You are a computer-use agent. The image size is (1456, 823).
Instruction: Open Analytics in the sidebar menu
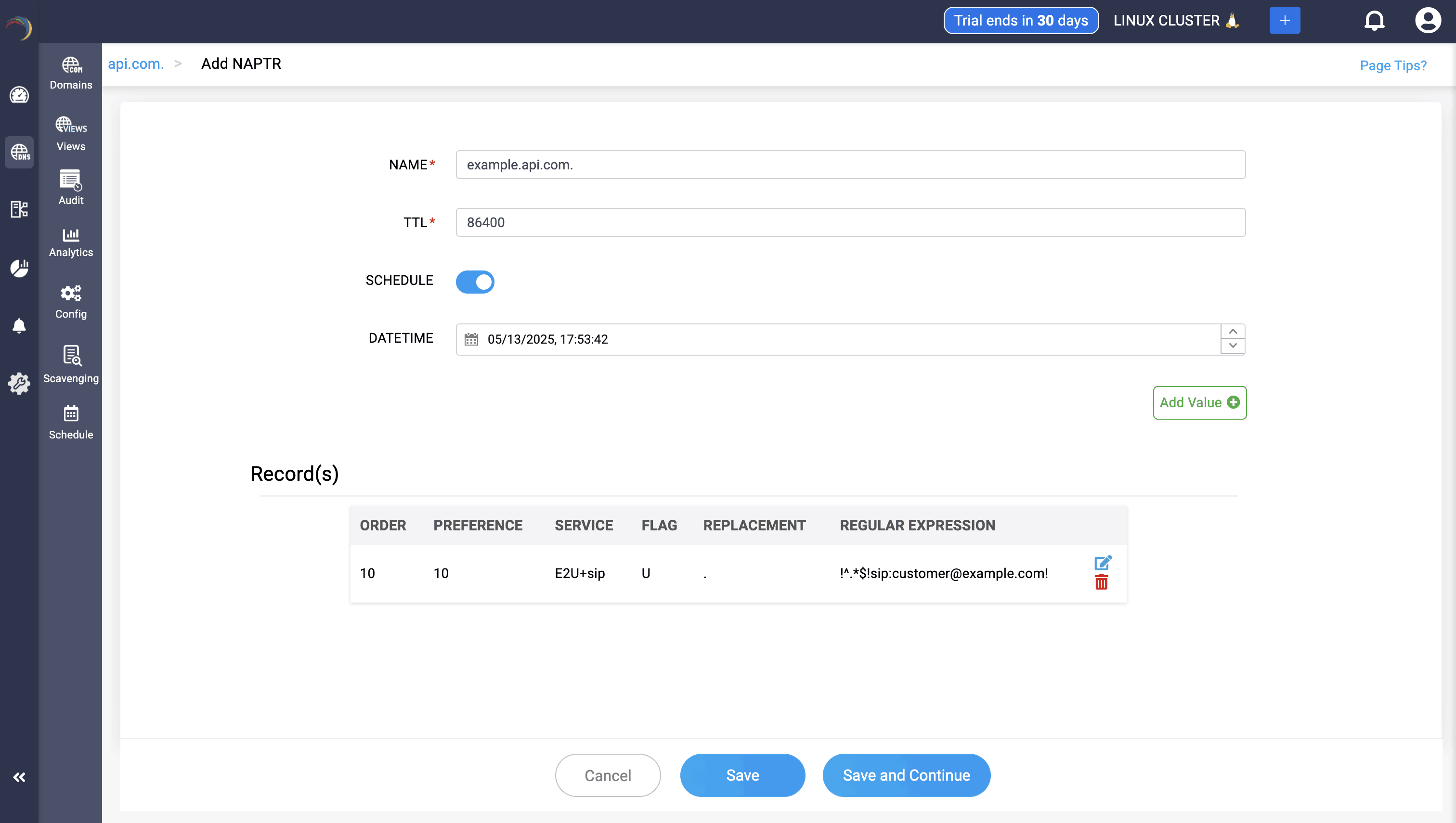pyautogui.click(x=71, y=243)
